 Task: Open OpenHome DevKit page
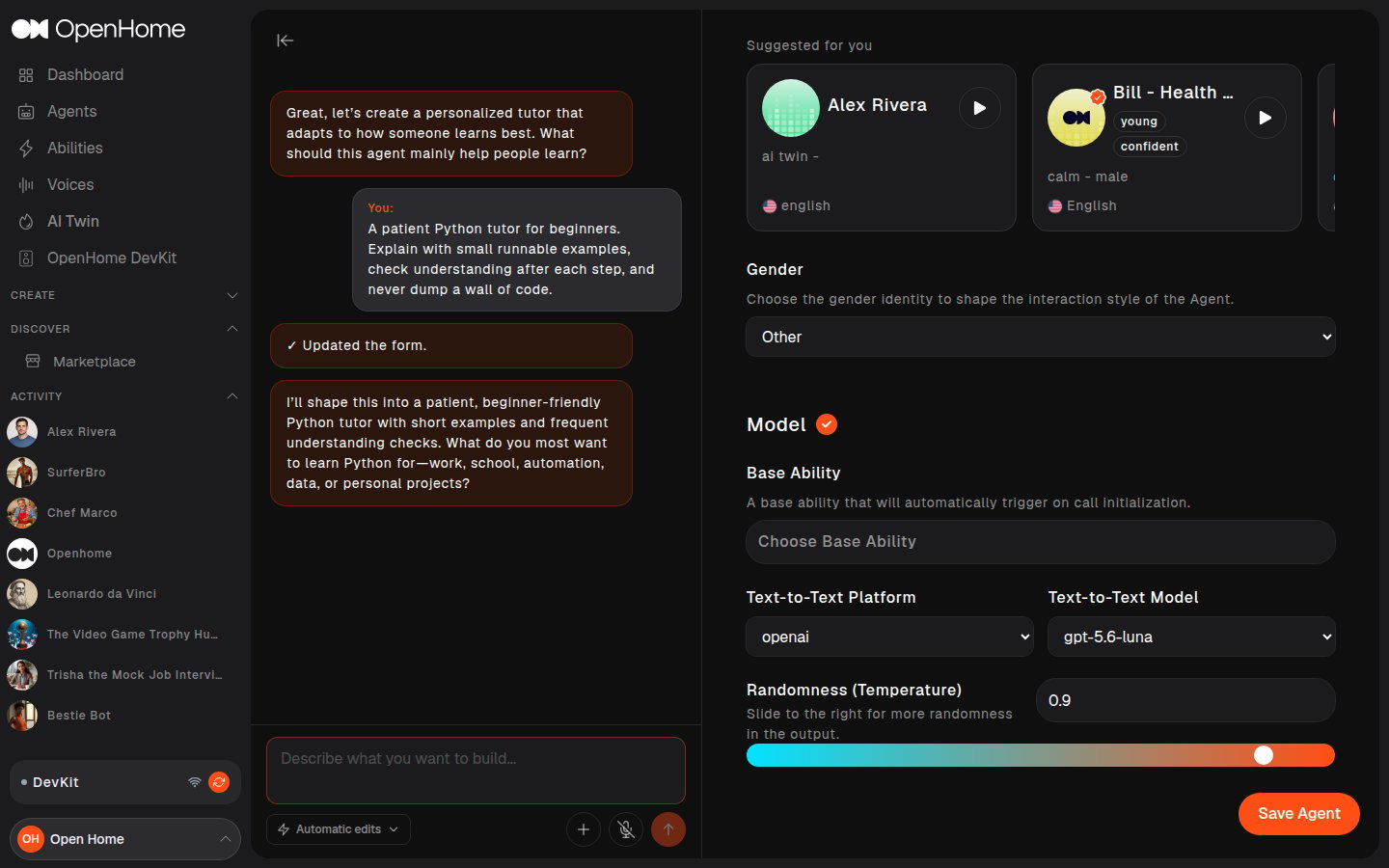(111, 258)
